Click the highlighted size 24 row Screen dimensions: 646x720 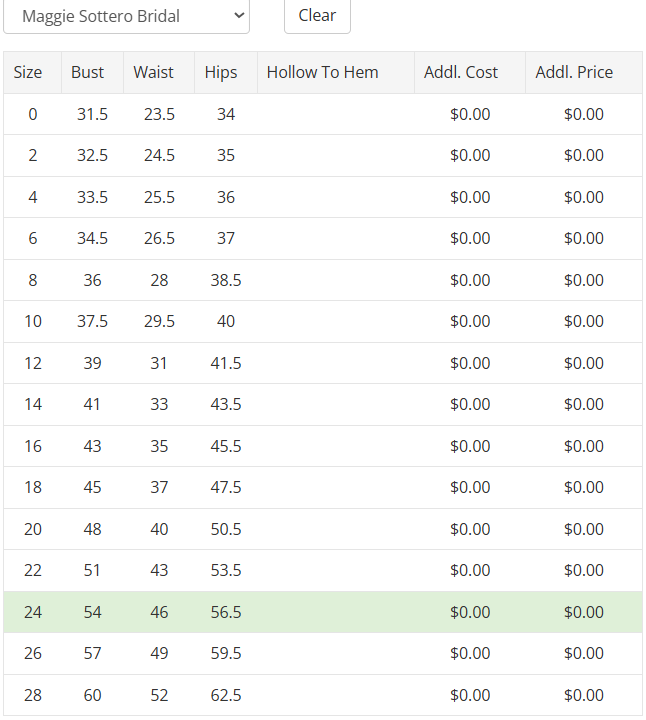click(x=323, y=613)
